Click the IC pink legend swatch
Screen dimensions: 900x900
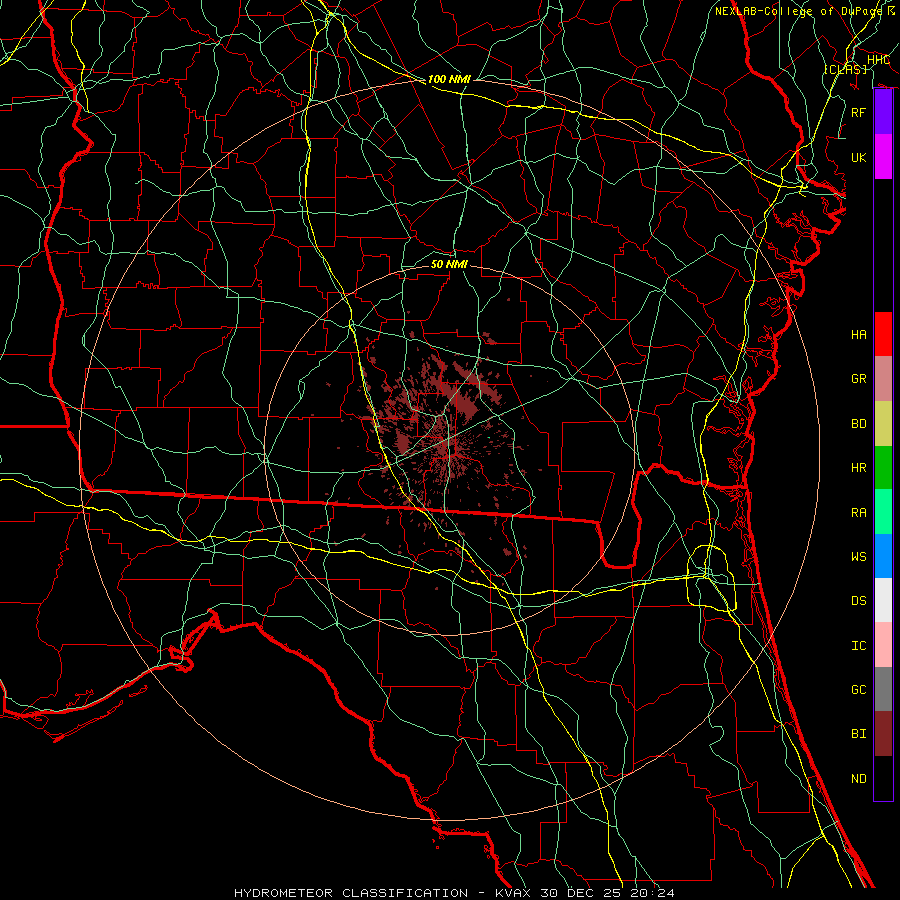coord(883,645)
